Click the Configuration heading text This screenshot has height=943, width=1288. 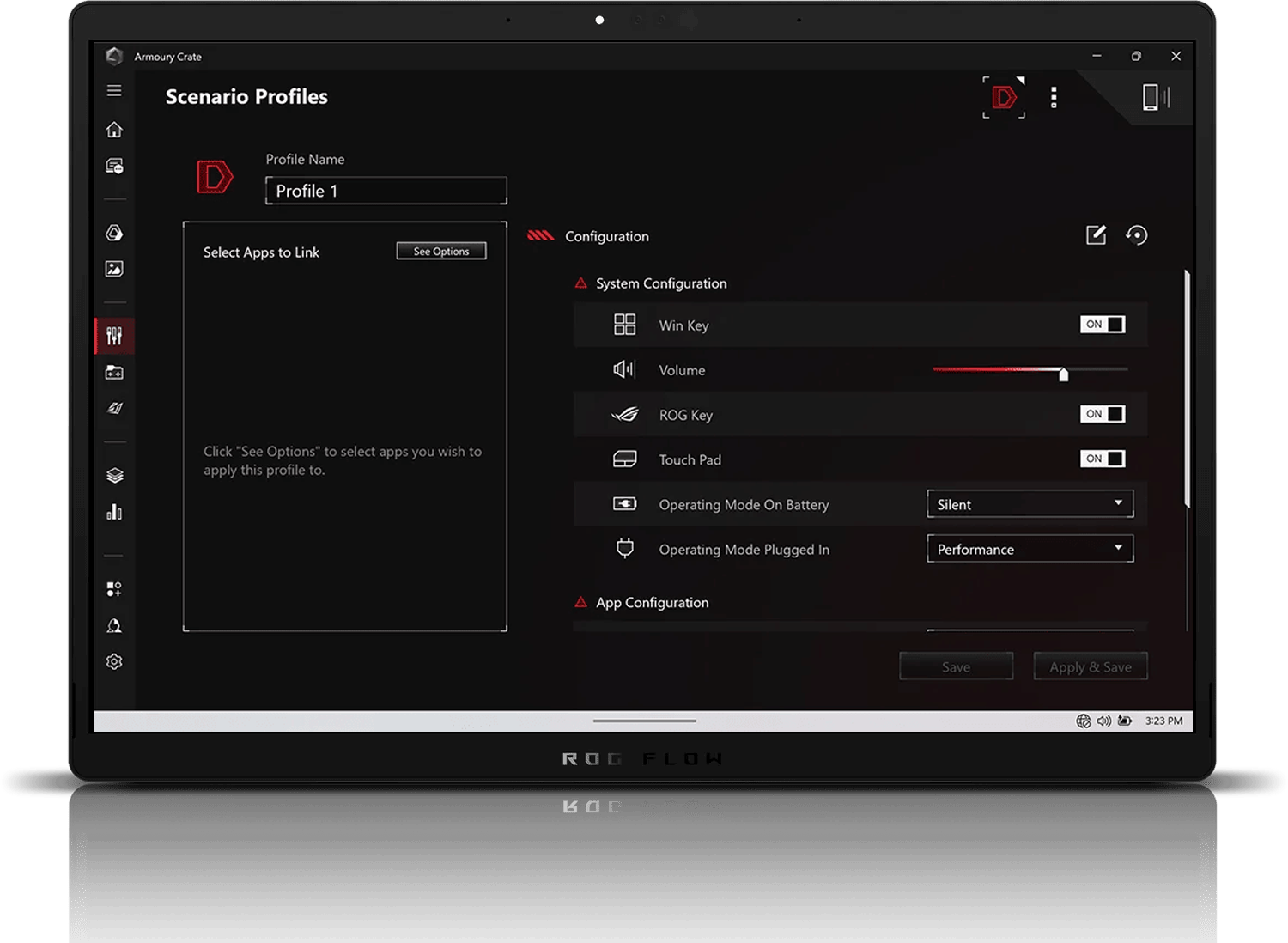coord(607,236)
